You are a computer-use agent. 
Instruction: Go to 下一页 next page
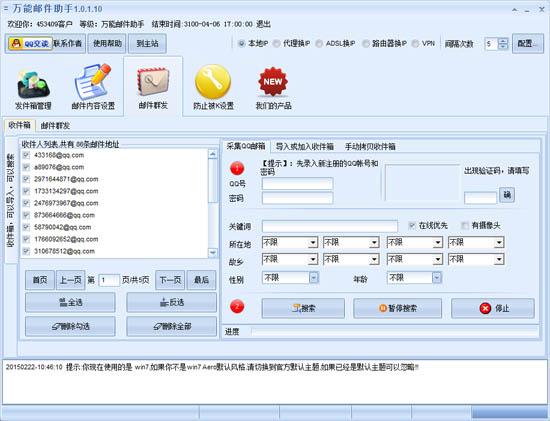(170, 280)
